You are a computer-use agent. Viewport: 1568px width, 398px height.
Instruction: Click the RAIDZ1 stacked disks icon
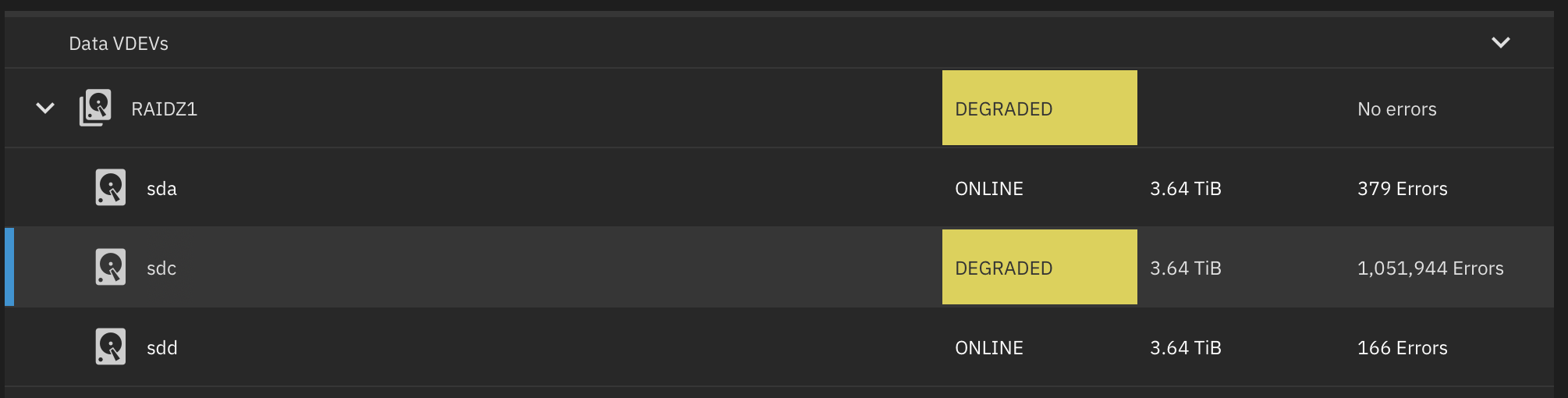coord(95,108)
